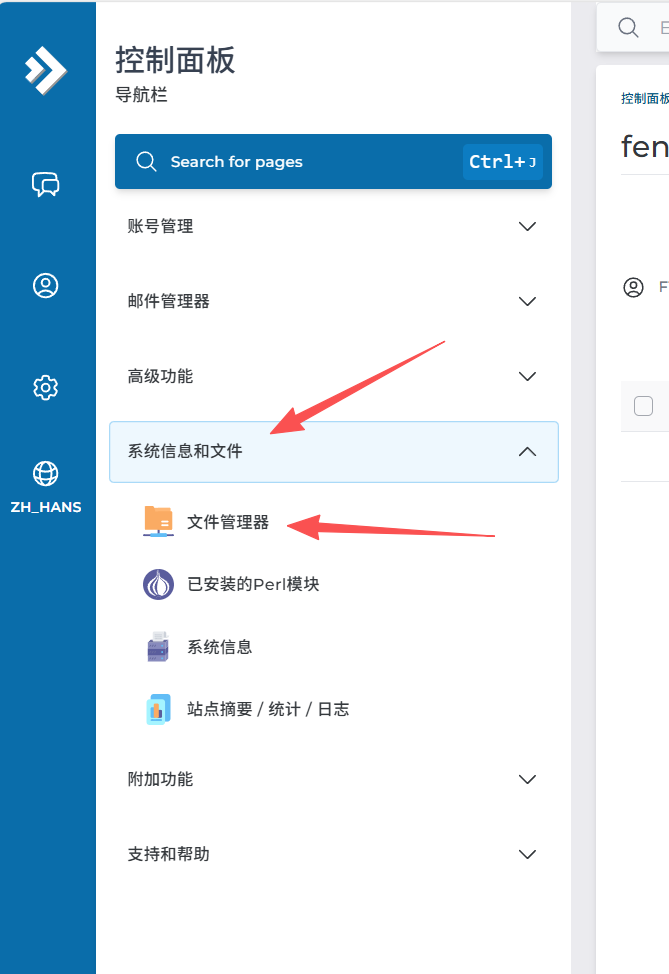Click the DirectAdmin logo icon
This screenshot has height=974, width=669.
click(x=45, y=70)
